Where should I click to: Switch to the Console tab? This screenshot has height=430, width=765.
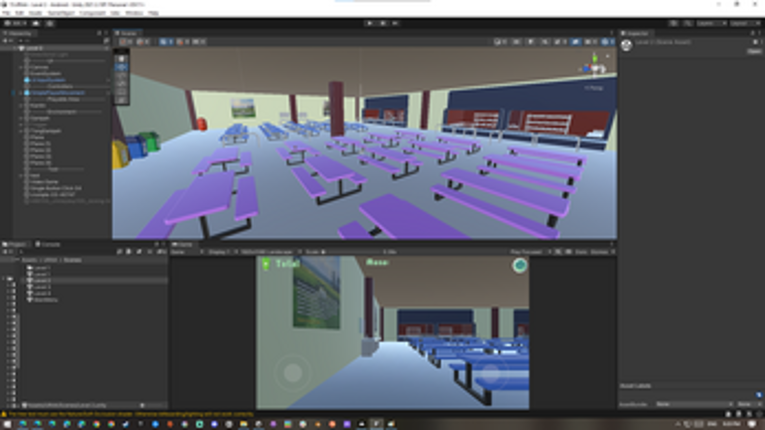(x=48, y=244)
